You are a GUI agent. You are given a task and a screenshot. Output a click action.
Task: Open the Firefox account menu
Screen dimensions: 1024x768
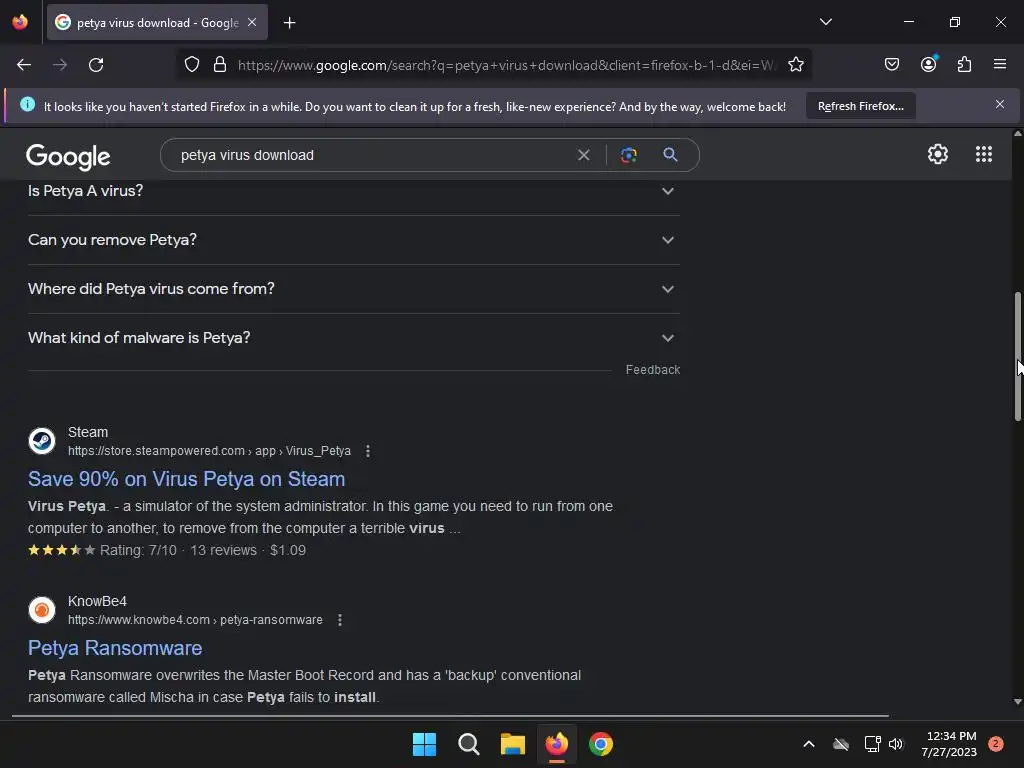[929, 64]
